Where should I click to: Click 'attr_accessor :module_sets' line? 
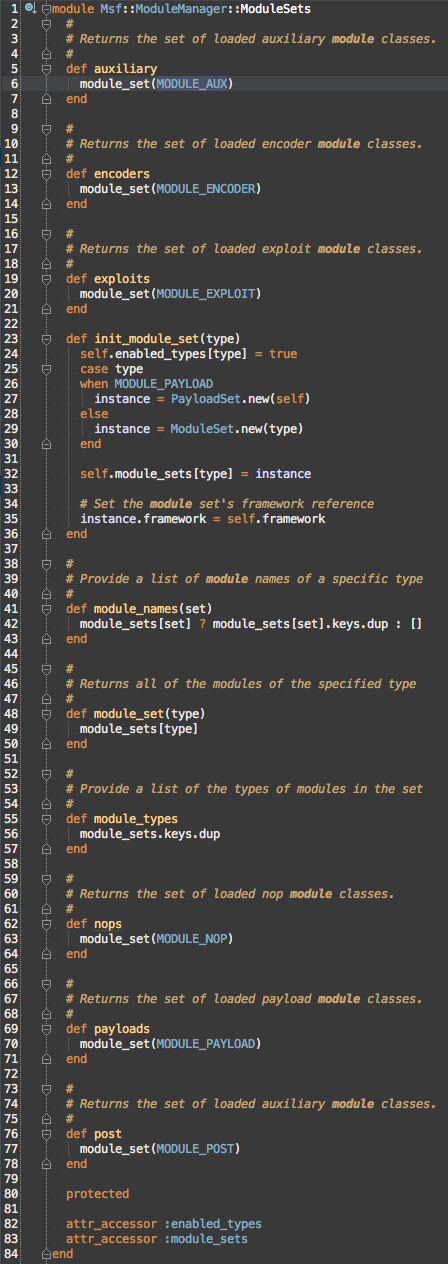[x=157, y=1239]
